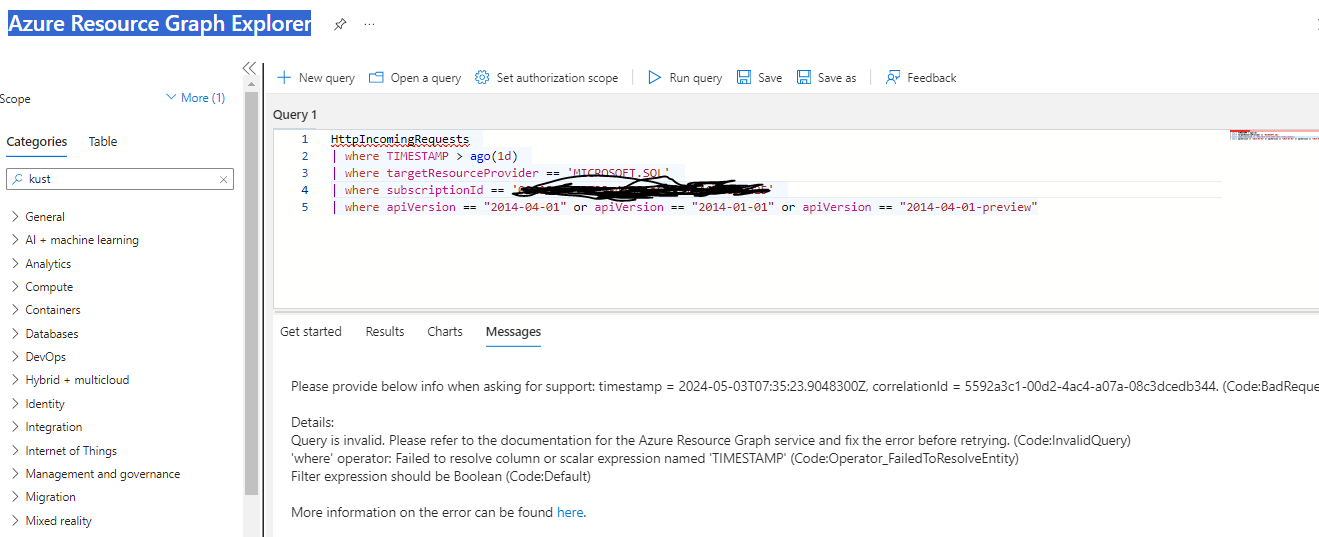The height and width of the screenshot is (537, 1319).
Task: Expand the Analytics category
Action: [x=15, y=264]
